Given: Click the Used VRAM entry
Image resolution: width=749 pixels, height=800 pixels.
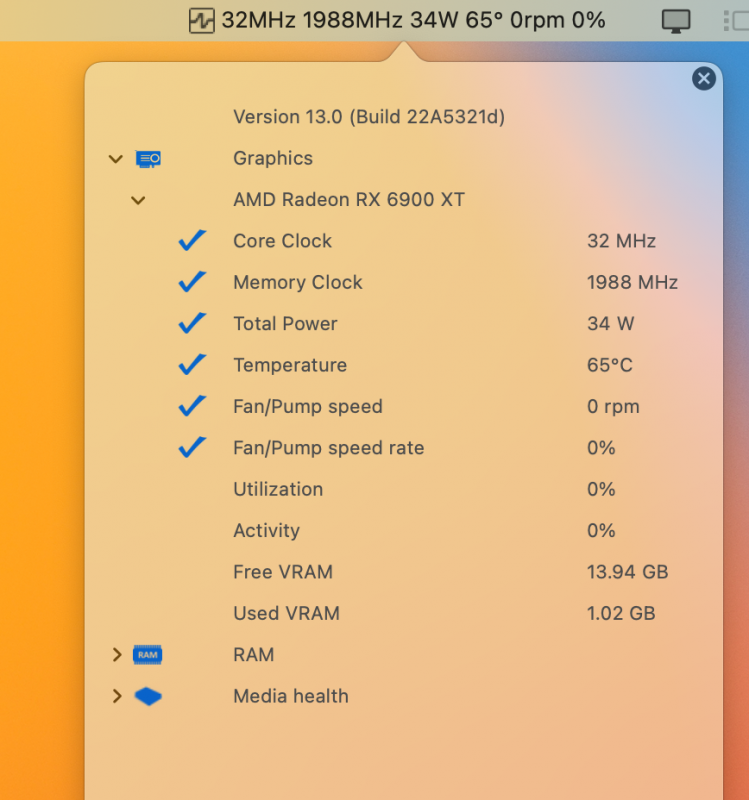Looking at the screenshot, I should [x=286, y=613].
